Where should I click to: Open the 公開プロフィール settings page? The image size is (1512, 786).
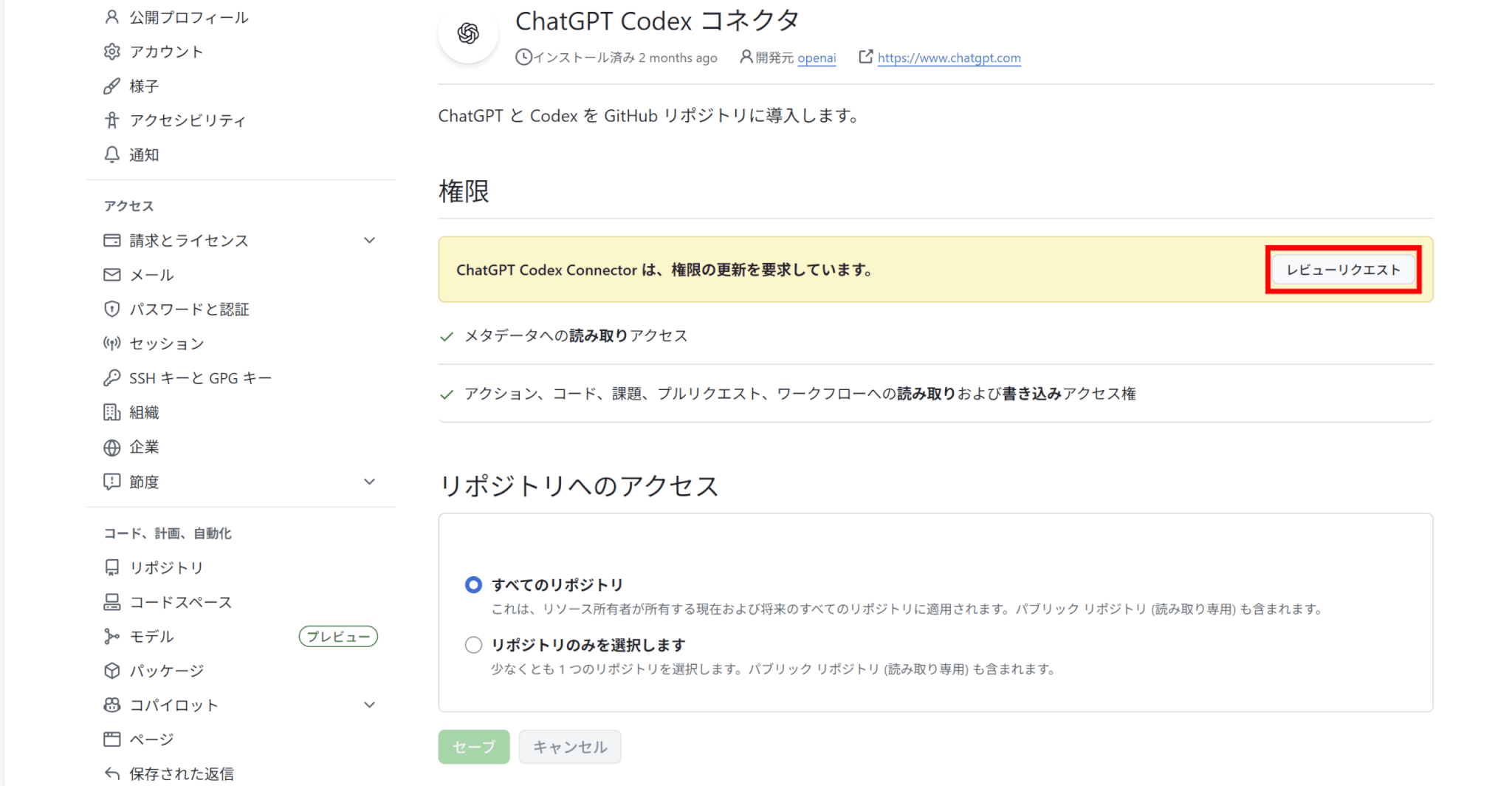point(188,17)
